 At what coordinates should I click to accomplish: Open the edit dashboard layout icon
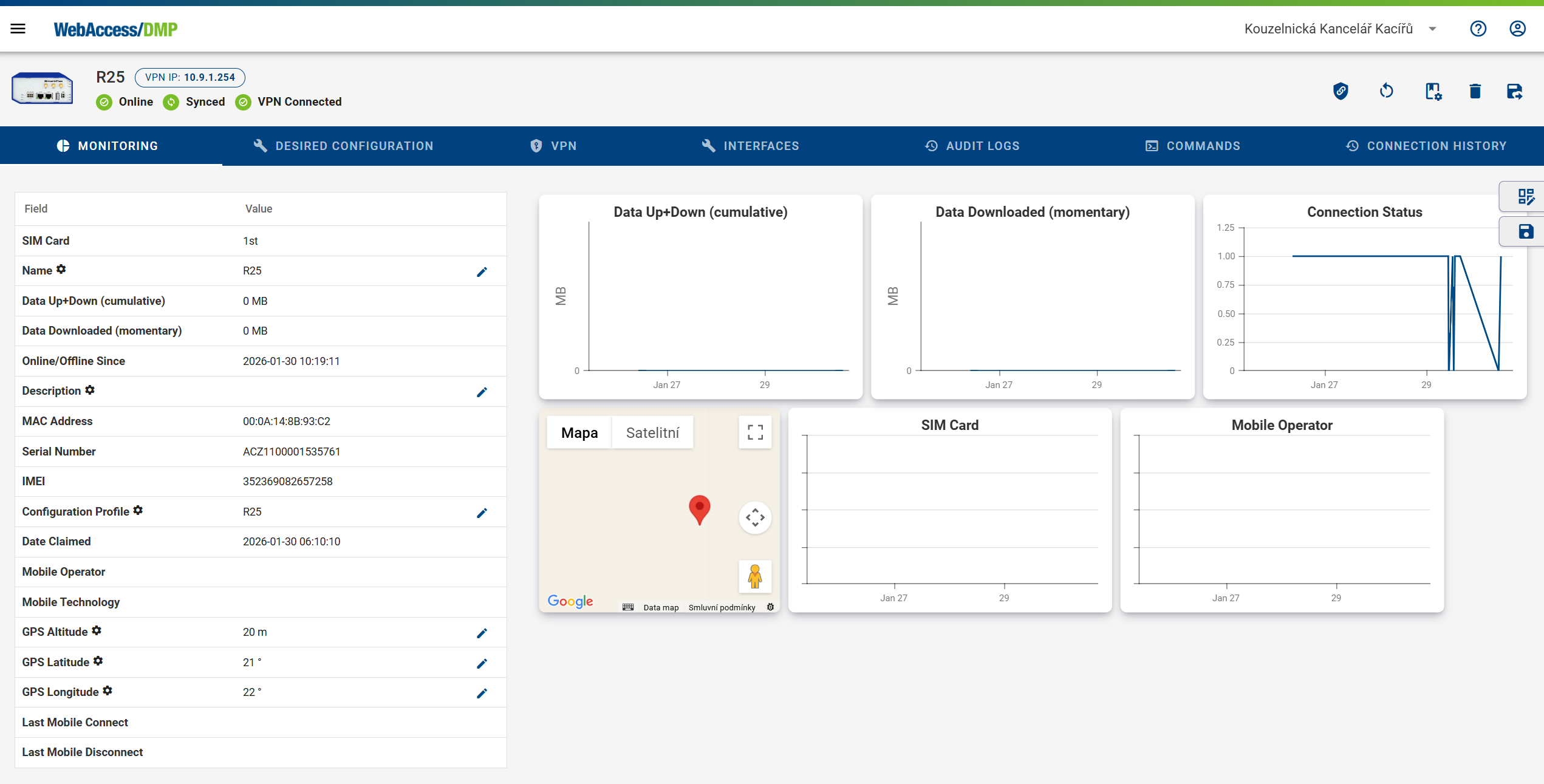pyautogui.click(x=1528, y=196)
